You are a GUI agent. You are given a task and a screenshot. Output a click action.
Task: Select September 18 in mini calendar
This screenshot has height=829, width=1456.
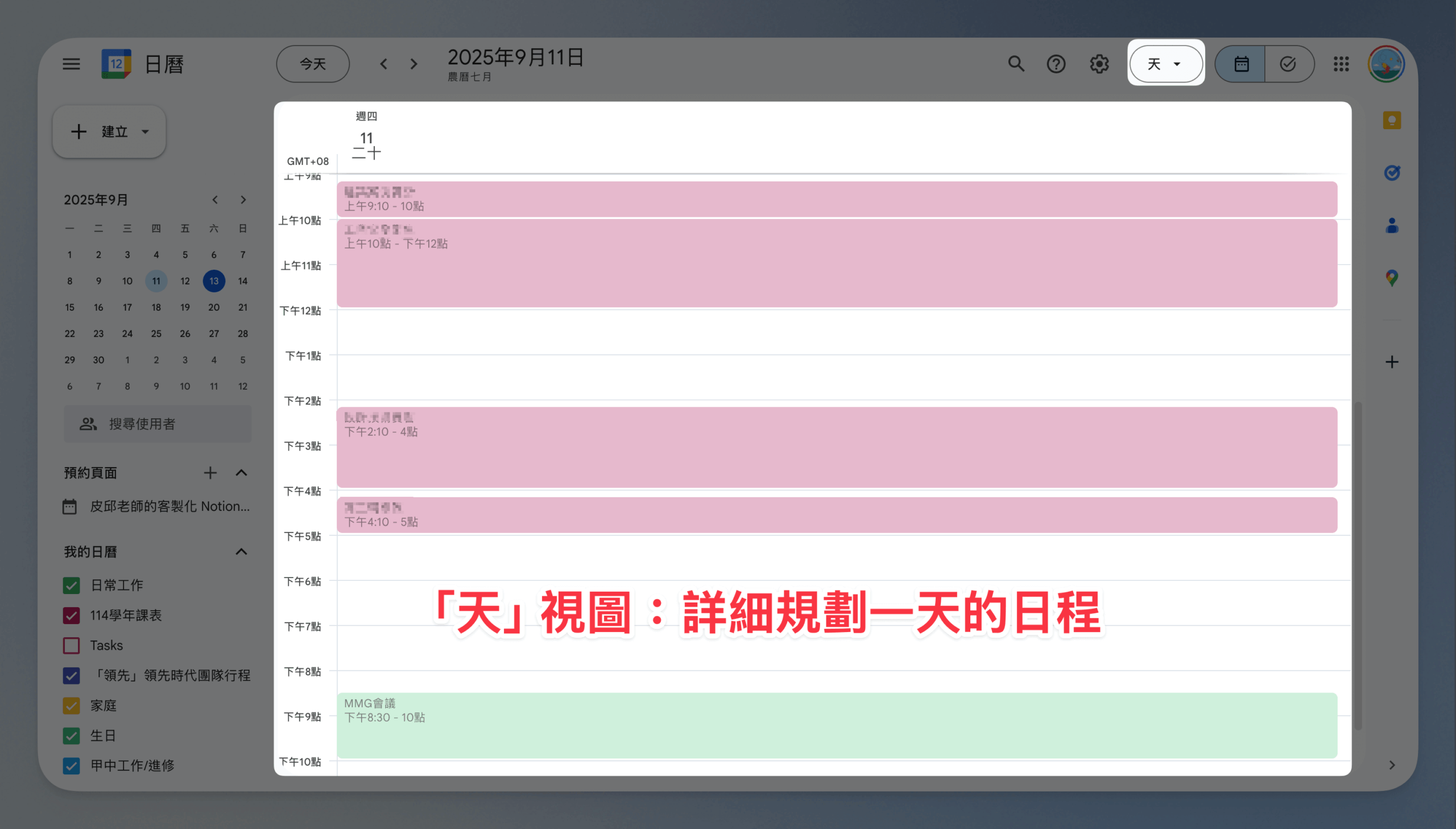(156, 307)
